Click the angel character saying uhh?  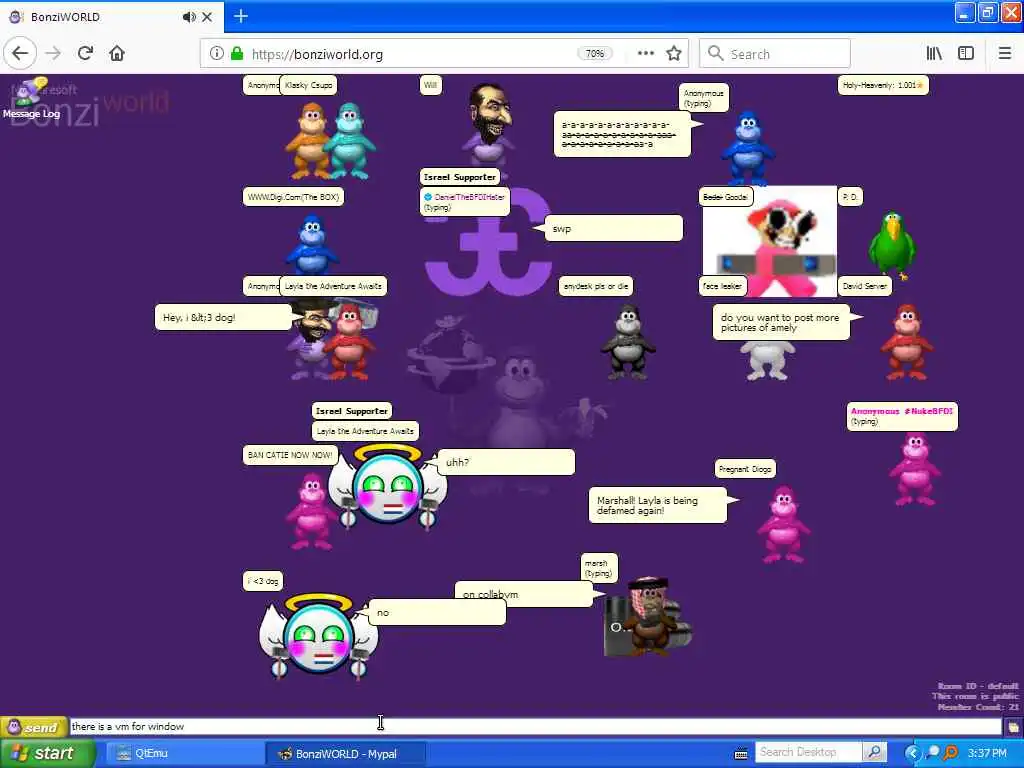(x=388, y=487)
